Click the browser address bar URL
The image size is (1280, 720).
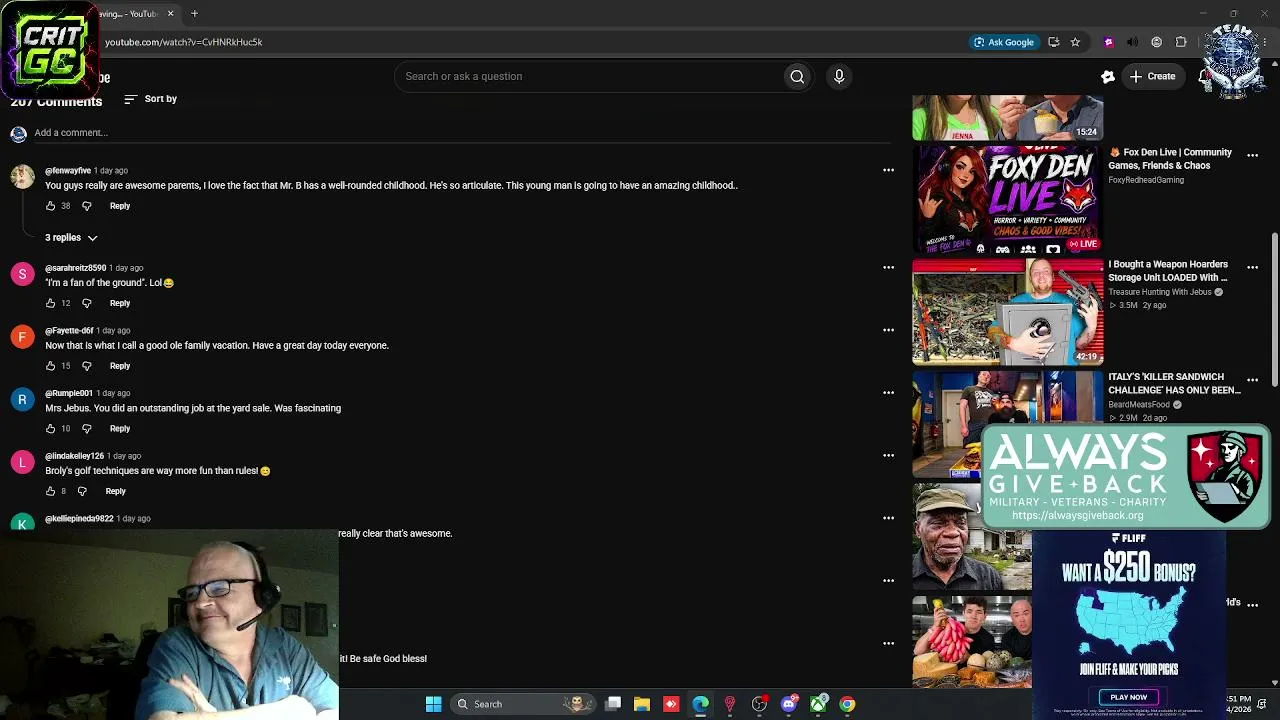[x=184, y=42]
